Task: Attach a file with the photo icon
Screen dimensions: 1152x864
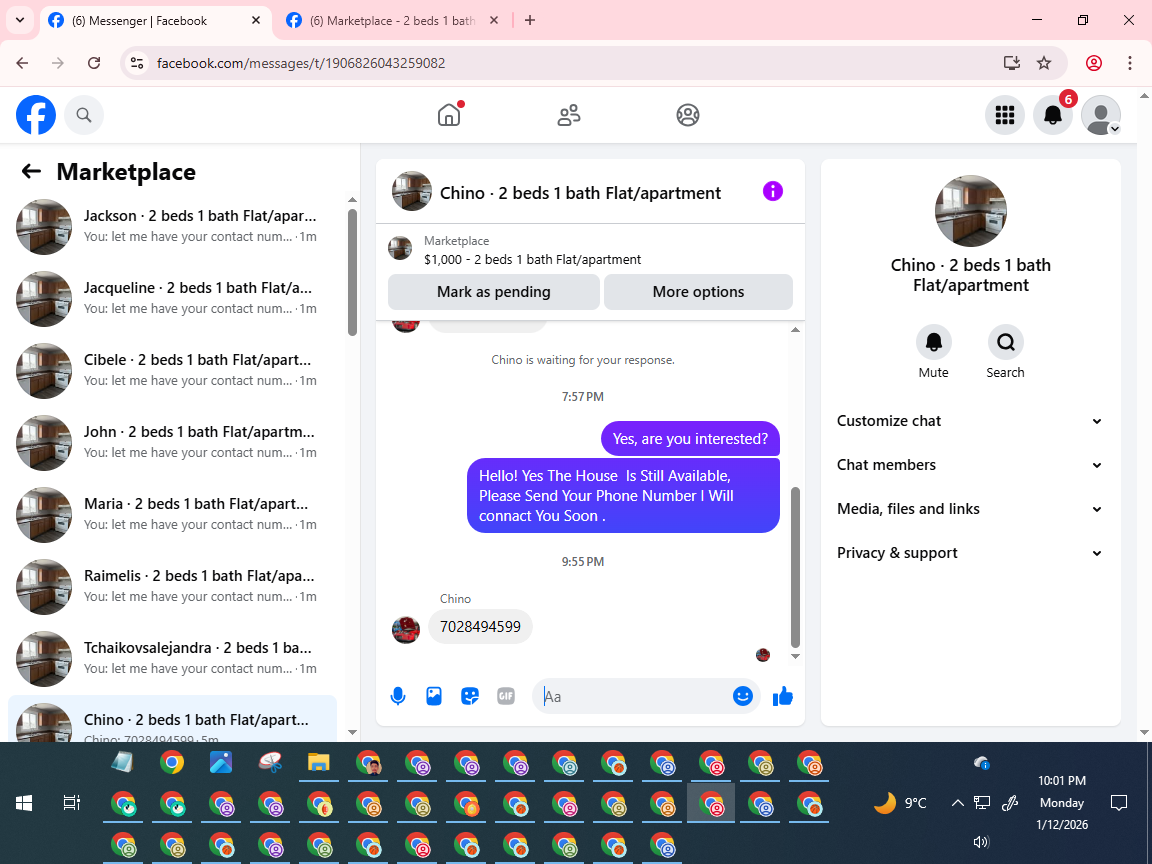Action: click(434, 696)
